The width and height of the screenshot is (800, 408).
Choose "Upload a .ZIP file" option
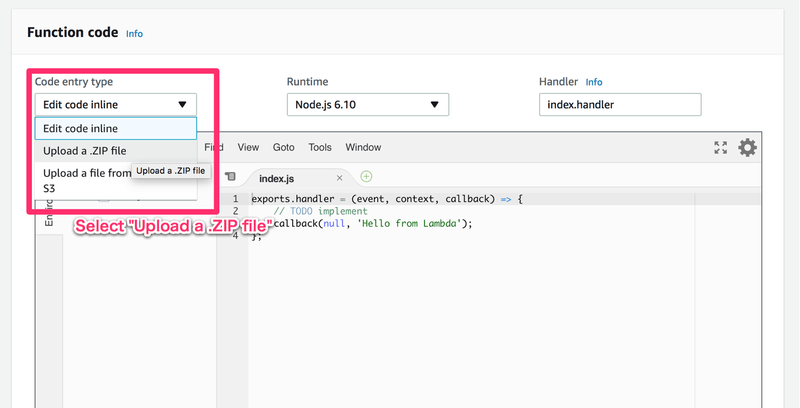tap(85, 151)
